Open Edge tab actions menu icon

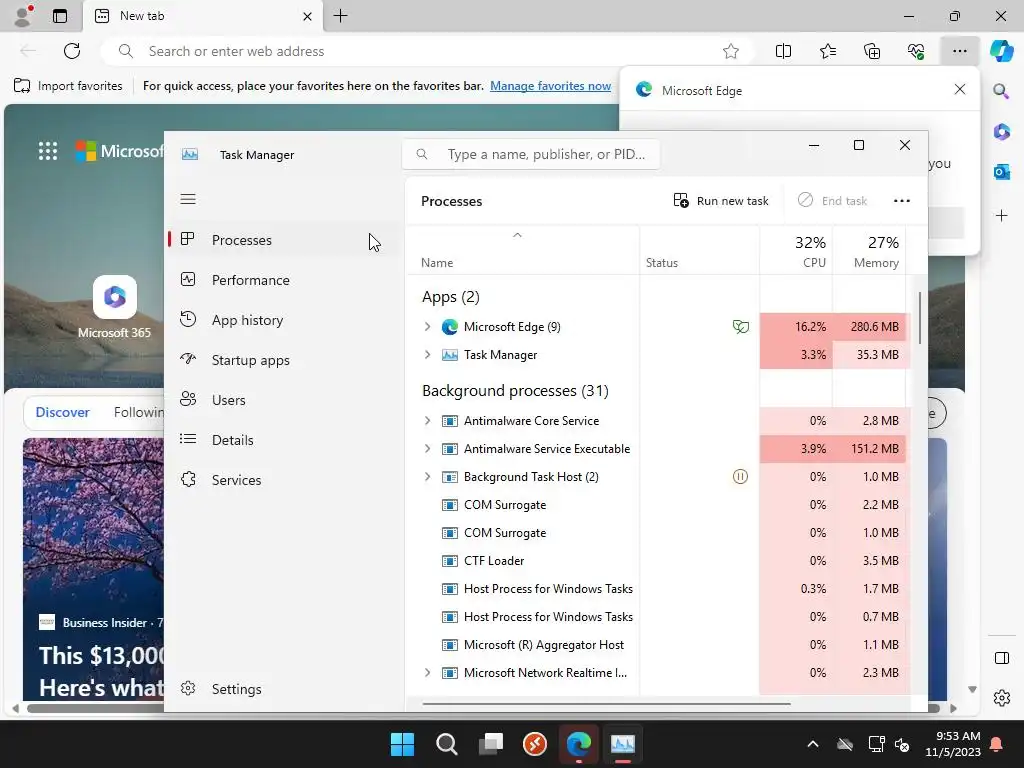(60, 16)
